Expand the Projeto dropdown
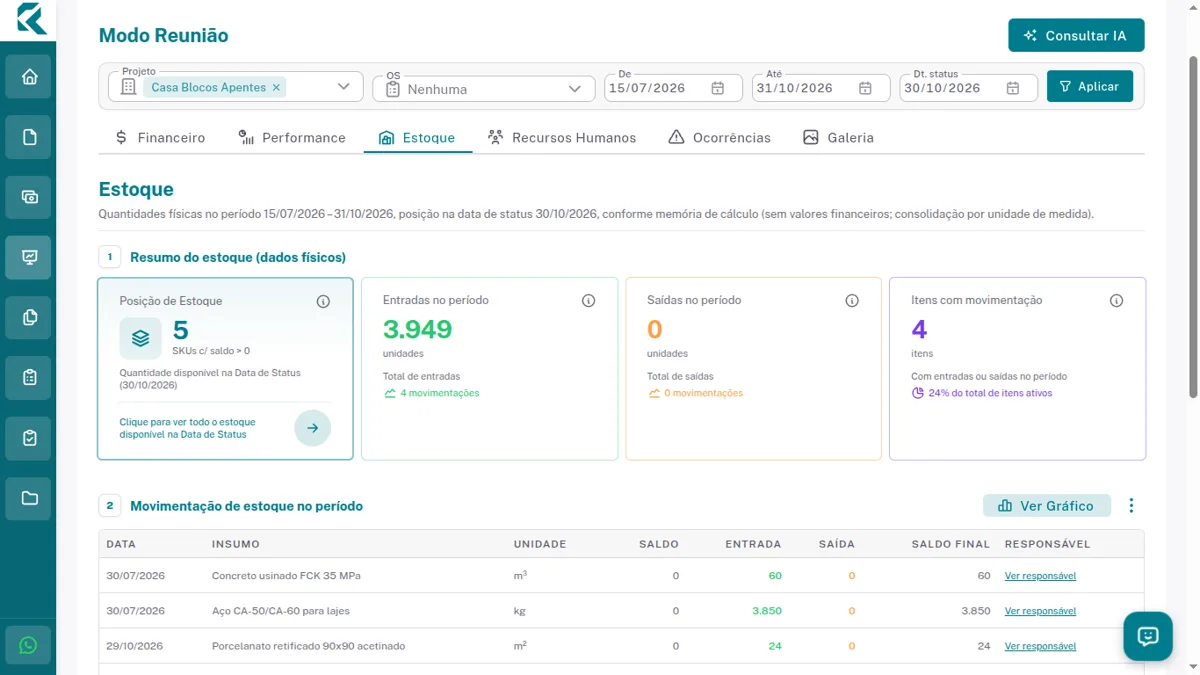The image size is (1200, 675). [343, 87]
